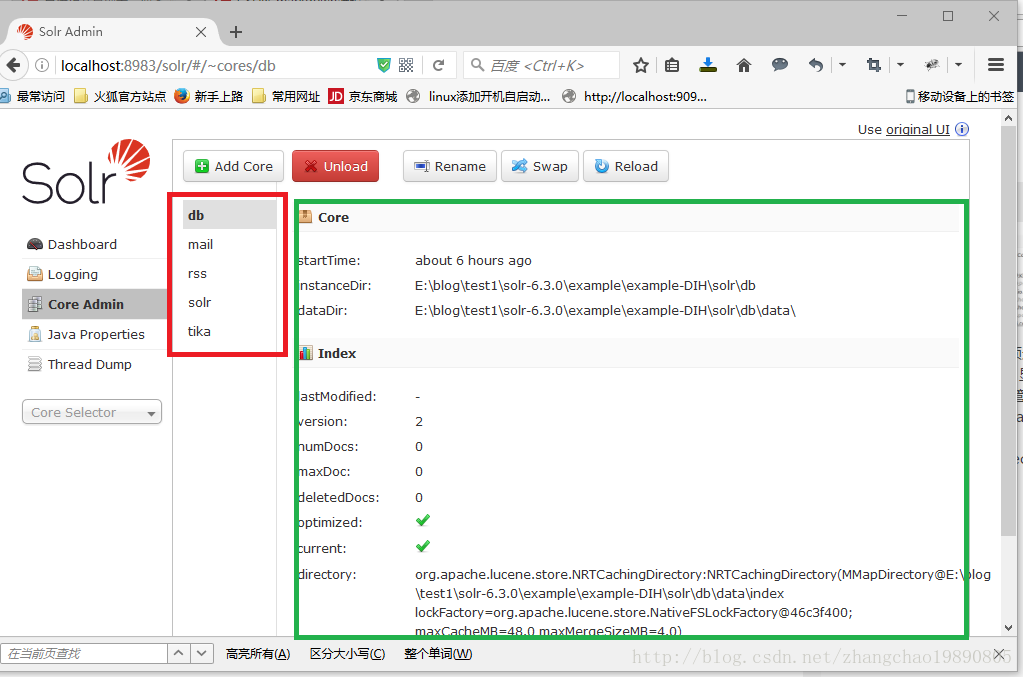Click the Add Core button
This screenshot has width=1023, height=677.
coord(233,166)
